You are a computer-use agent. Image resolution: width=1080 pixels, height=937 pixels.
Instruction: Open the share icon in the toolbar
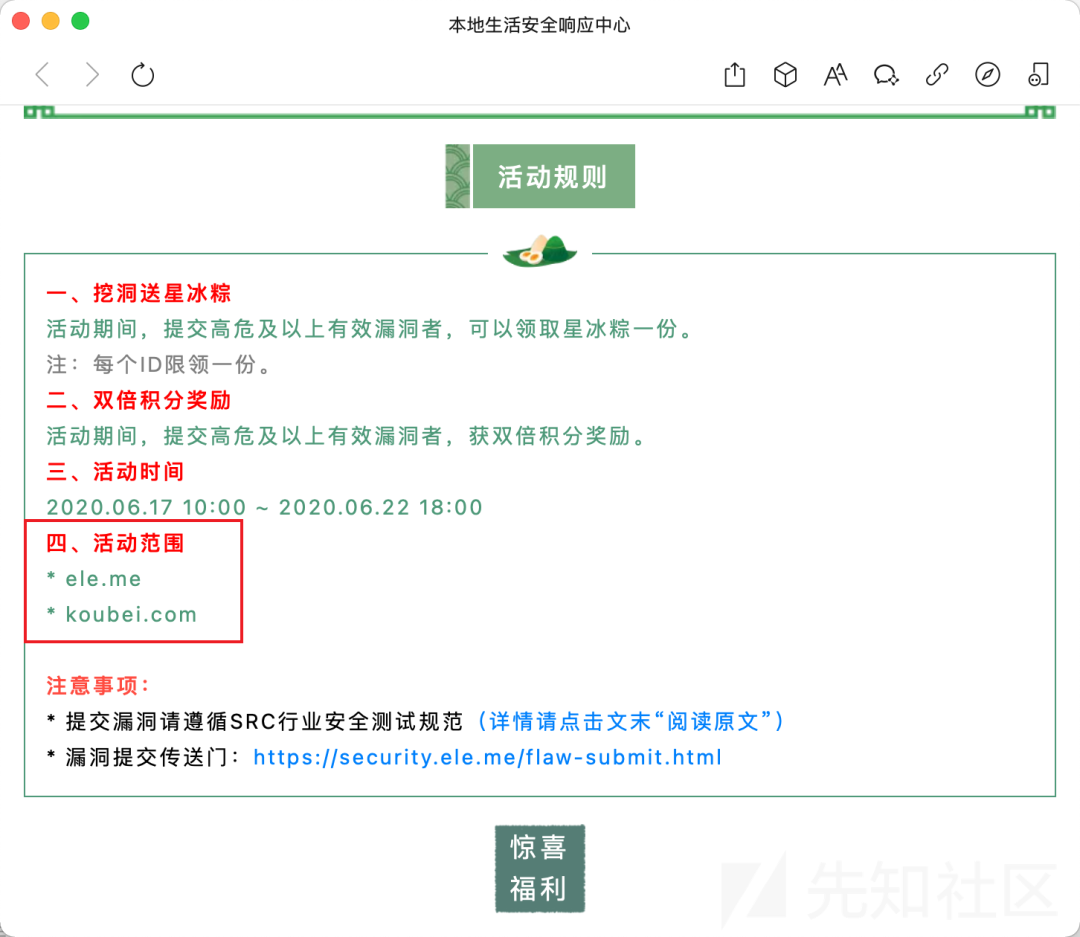coord(735,74)
